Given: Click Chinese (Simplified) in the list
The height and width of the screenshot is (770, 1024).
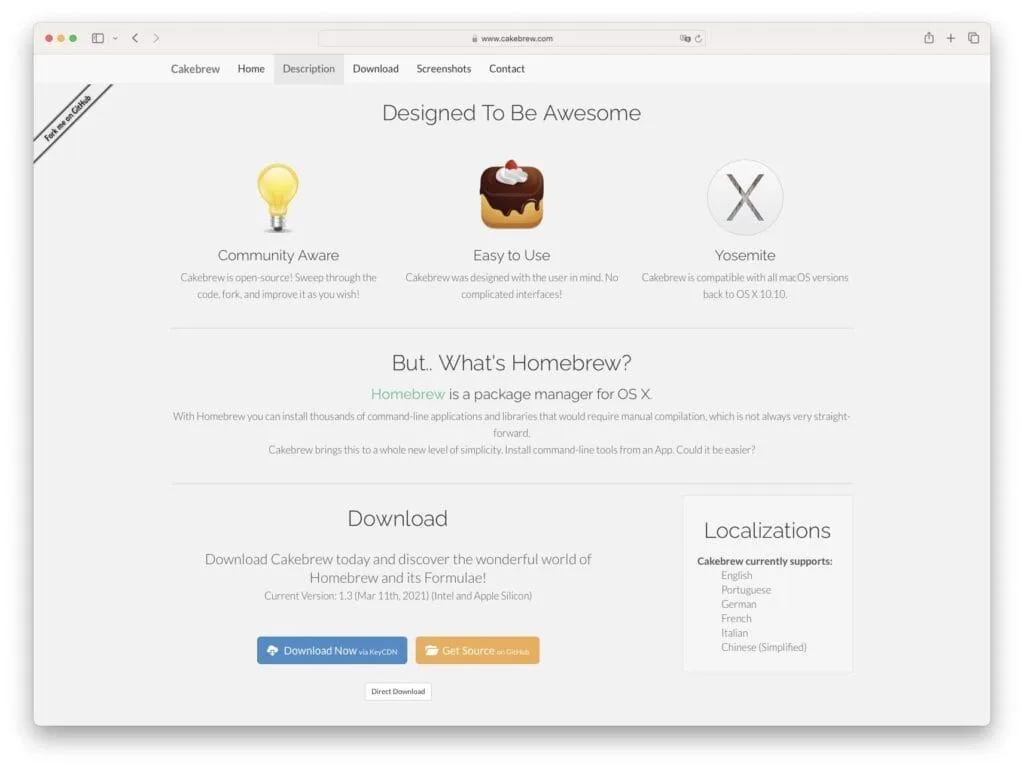Looking at the screenshot, I should click(763, 647).
